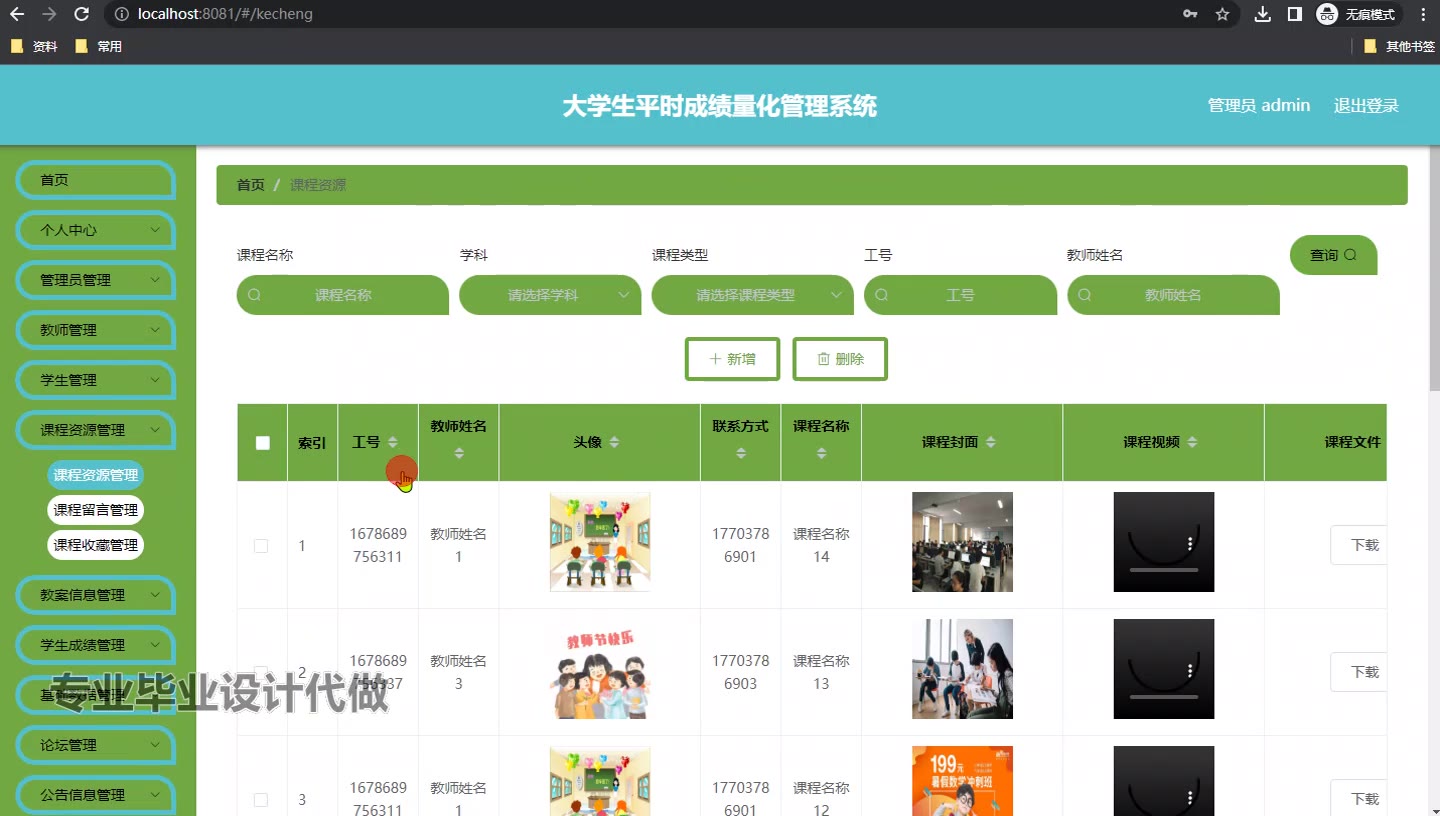The height and width of the screenshot is (816, 1440).
Task: Focus the 工号 search field
Action: 960,295
